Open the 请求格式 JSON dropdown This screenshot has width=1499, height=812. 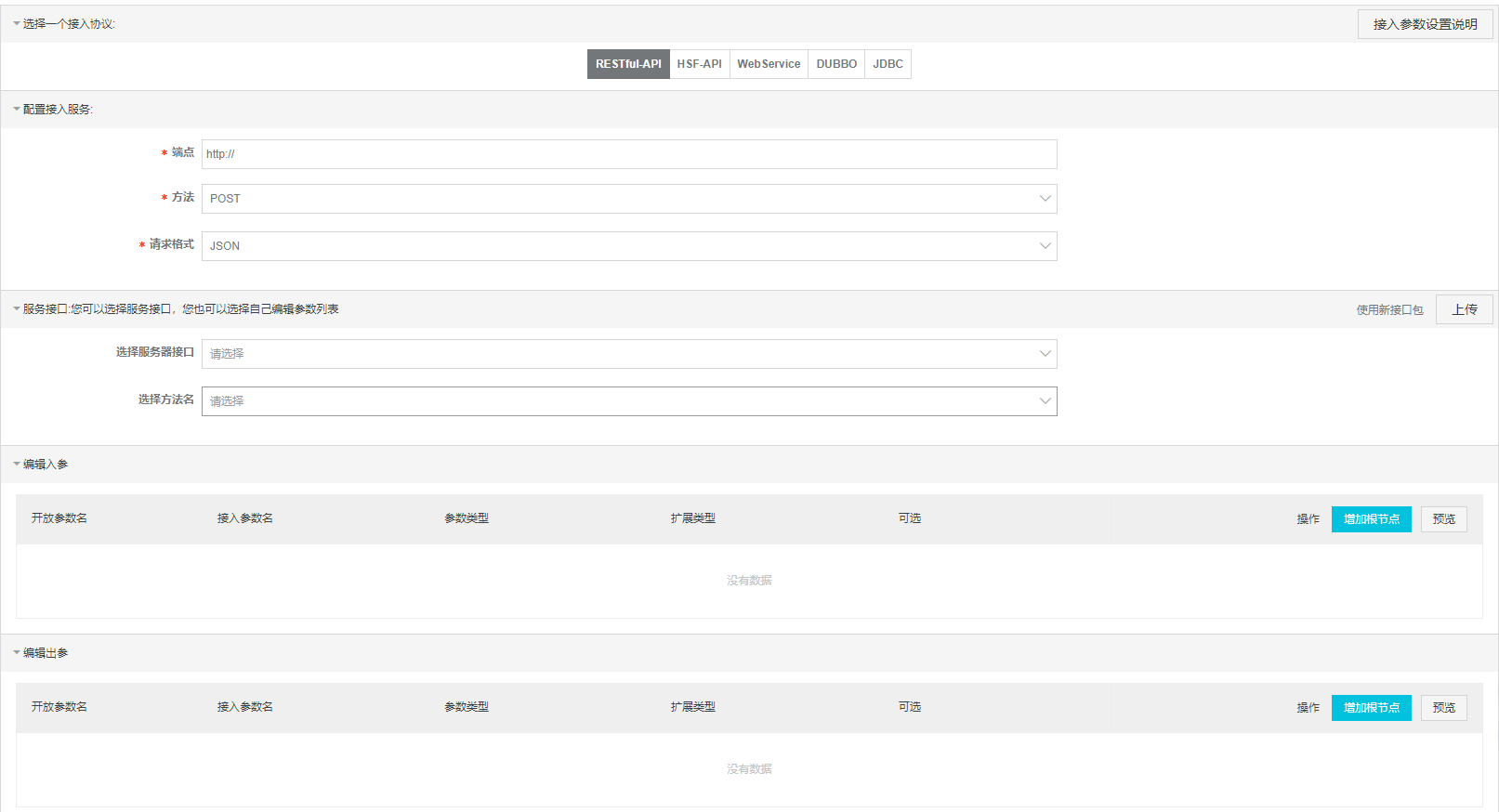tap(629, 246)
